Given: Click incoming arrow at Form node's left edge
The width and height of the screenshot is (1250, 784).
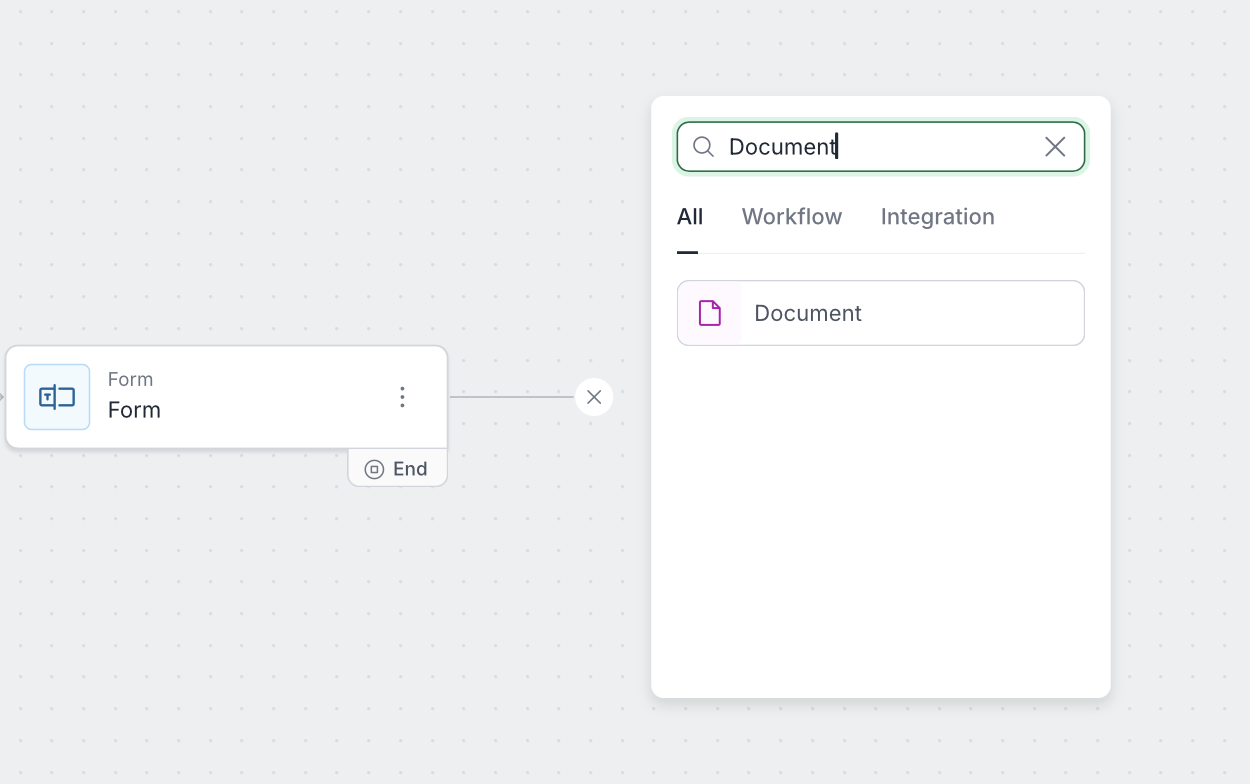Looking at the screenshot, I should [x=3, y=397].
